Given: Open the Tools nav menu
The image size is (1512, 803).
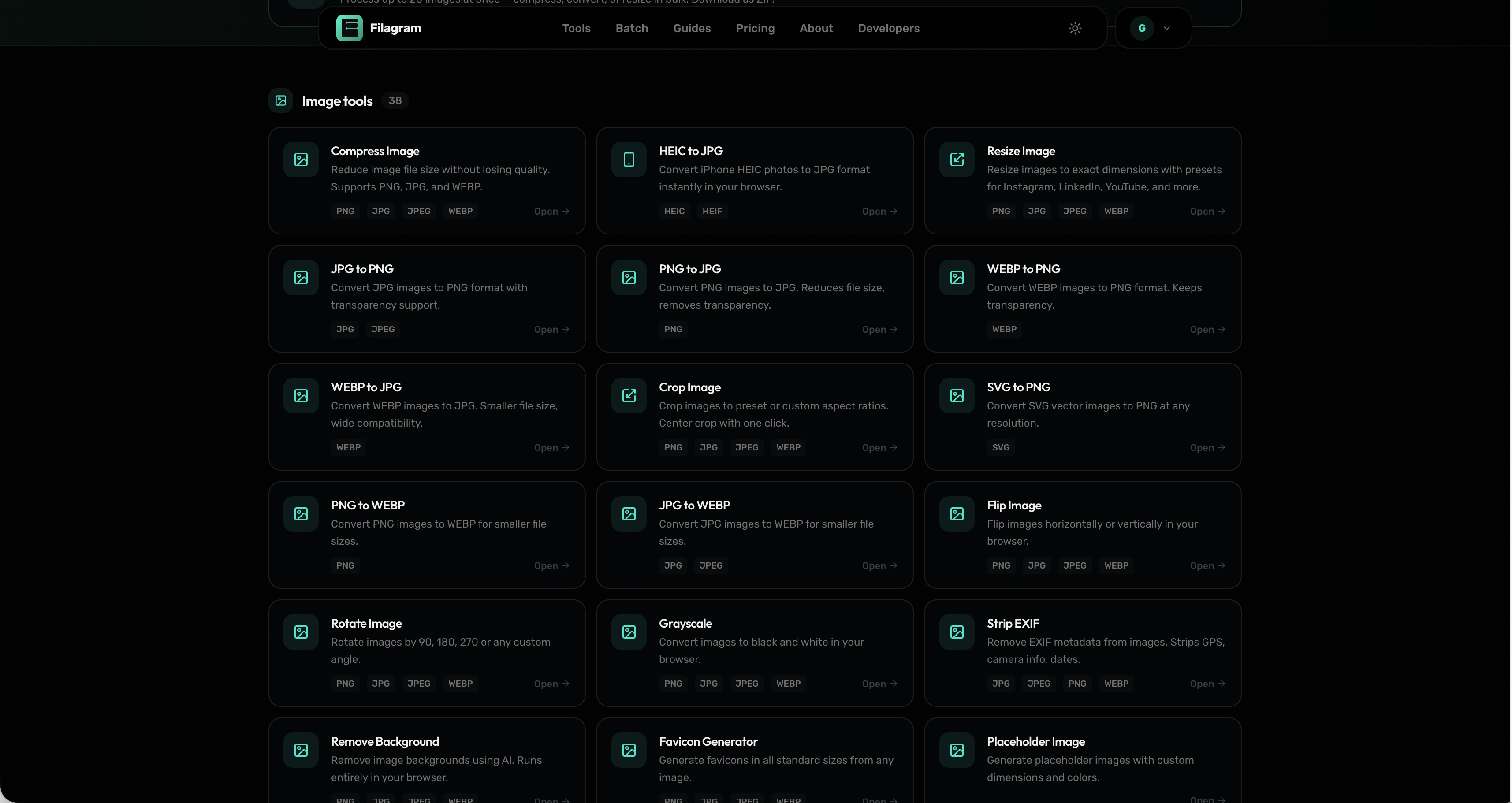Looking at the screenshot, I should coord(576,28).
